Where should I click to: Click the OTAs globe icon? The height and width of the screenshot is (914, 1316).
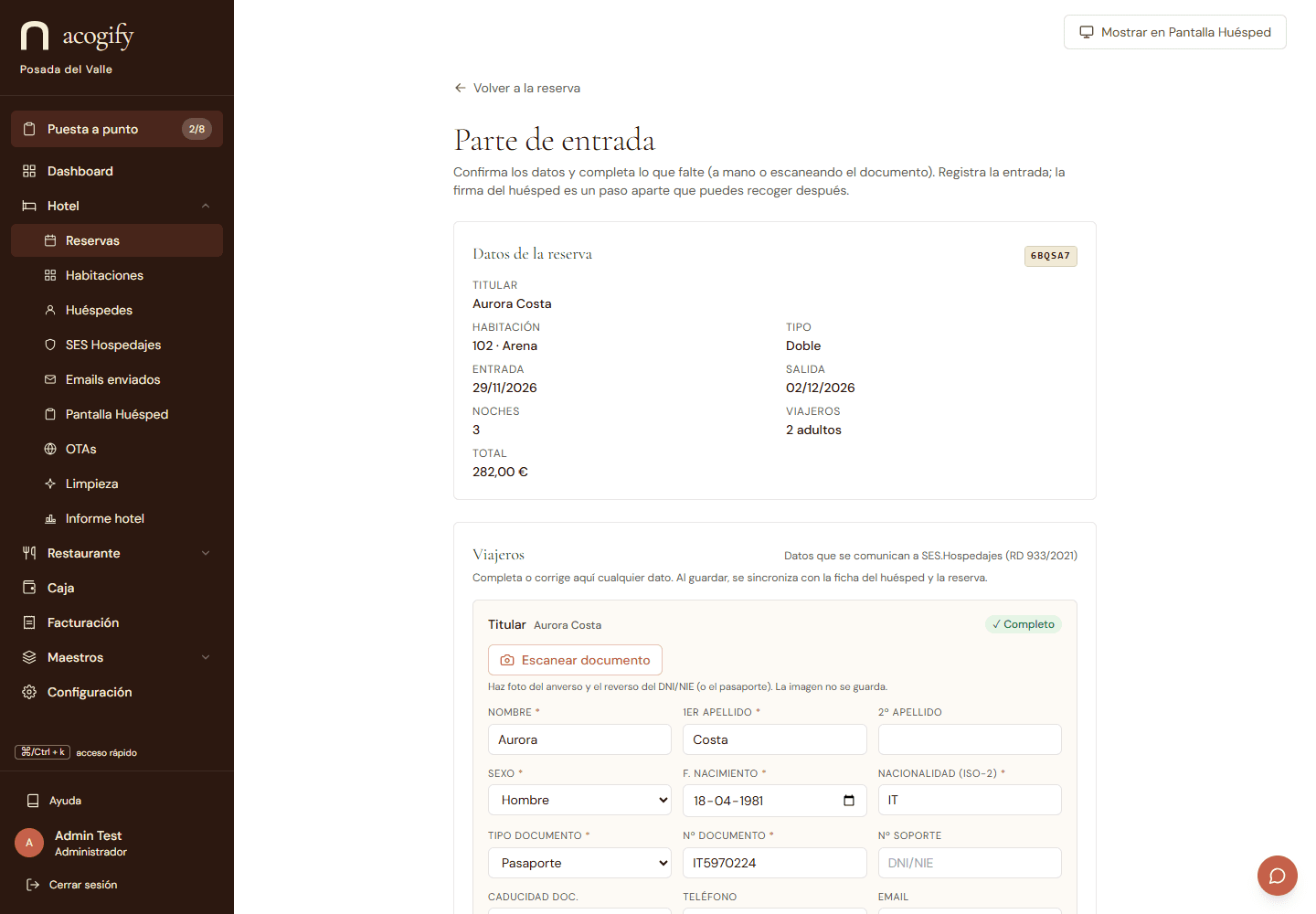coord(50,449)
